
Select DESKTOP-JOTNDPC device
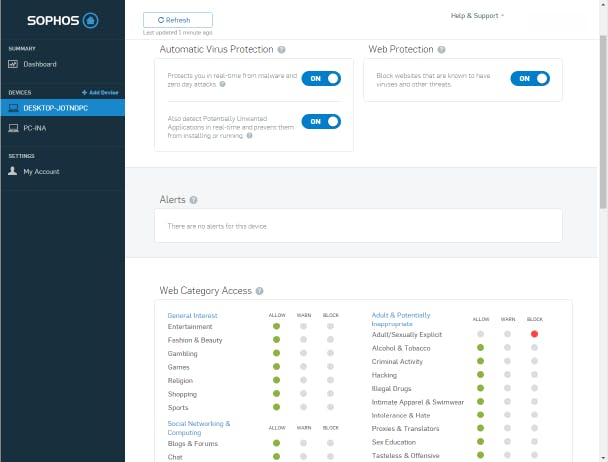pyautogui.click(x=62, y=108)
